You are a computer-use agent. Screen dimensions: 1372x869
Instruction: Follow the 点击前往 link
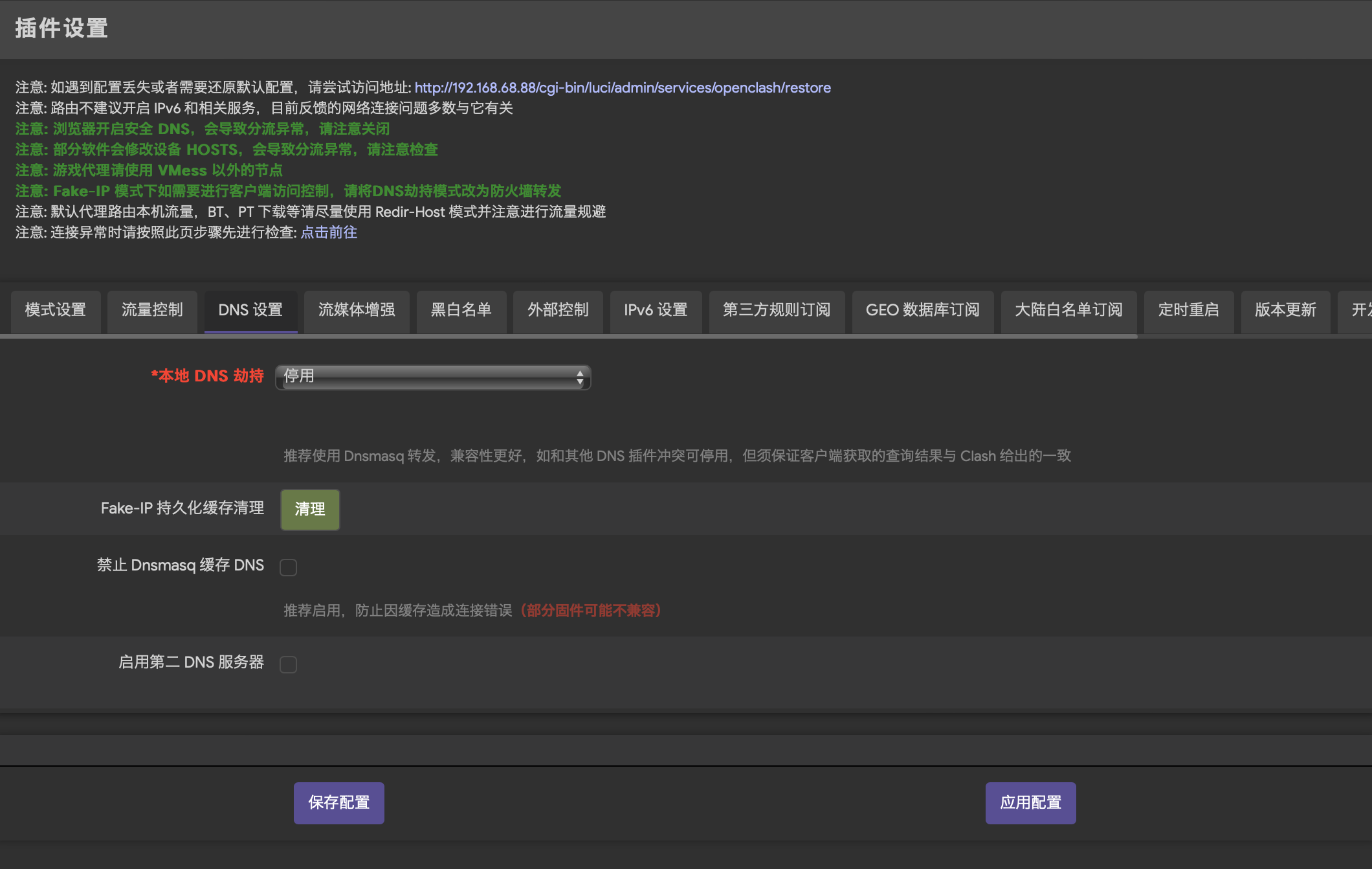click(x=329, y=232)
